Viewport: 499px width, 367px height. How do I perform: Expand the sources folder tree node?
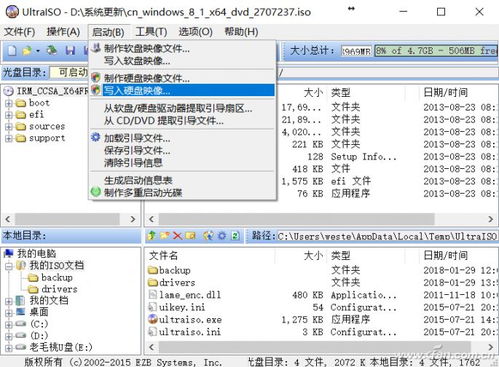(x=8, y=127)
